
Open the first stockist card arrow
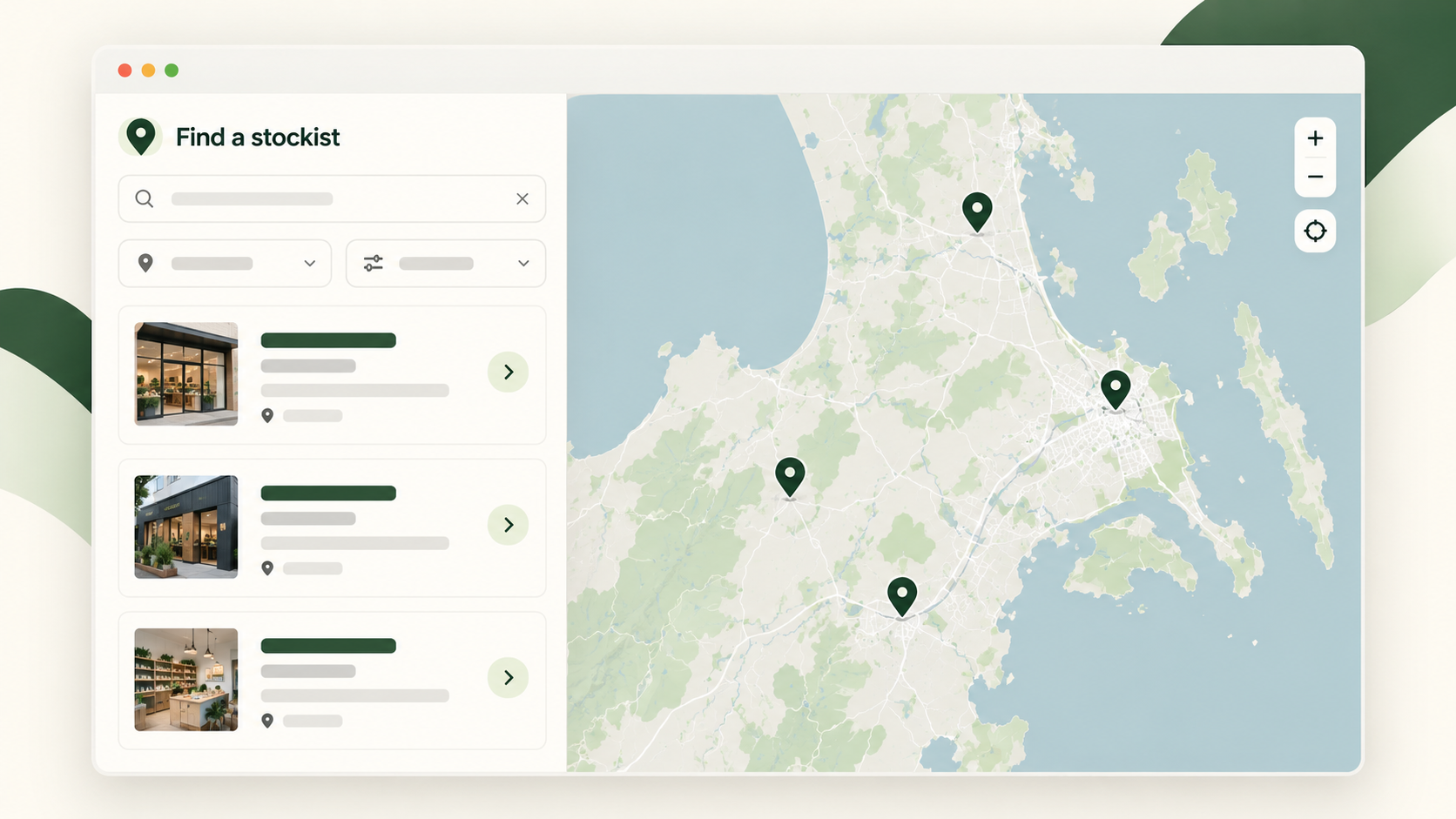[509, 373]
